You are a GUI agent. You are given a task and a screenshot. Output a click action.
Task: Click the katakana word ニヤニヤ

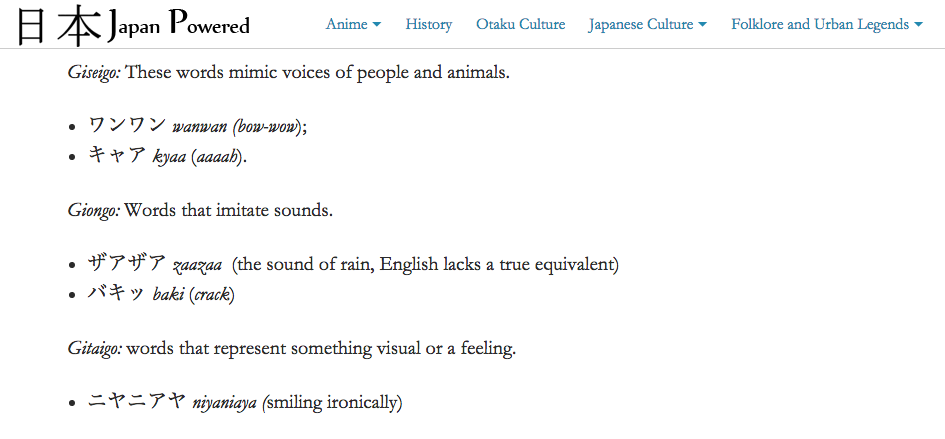click(136, 402)
